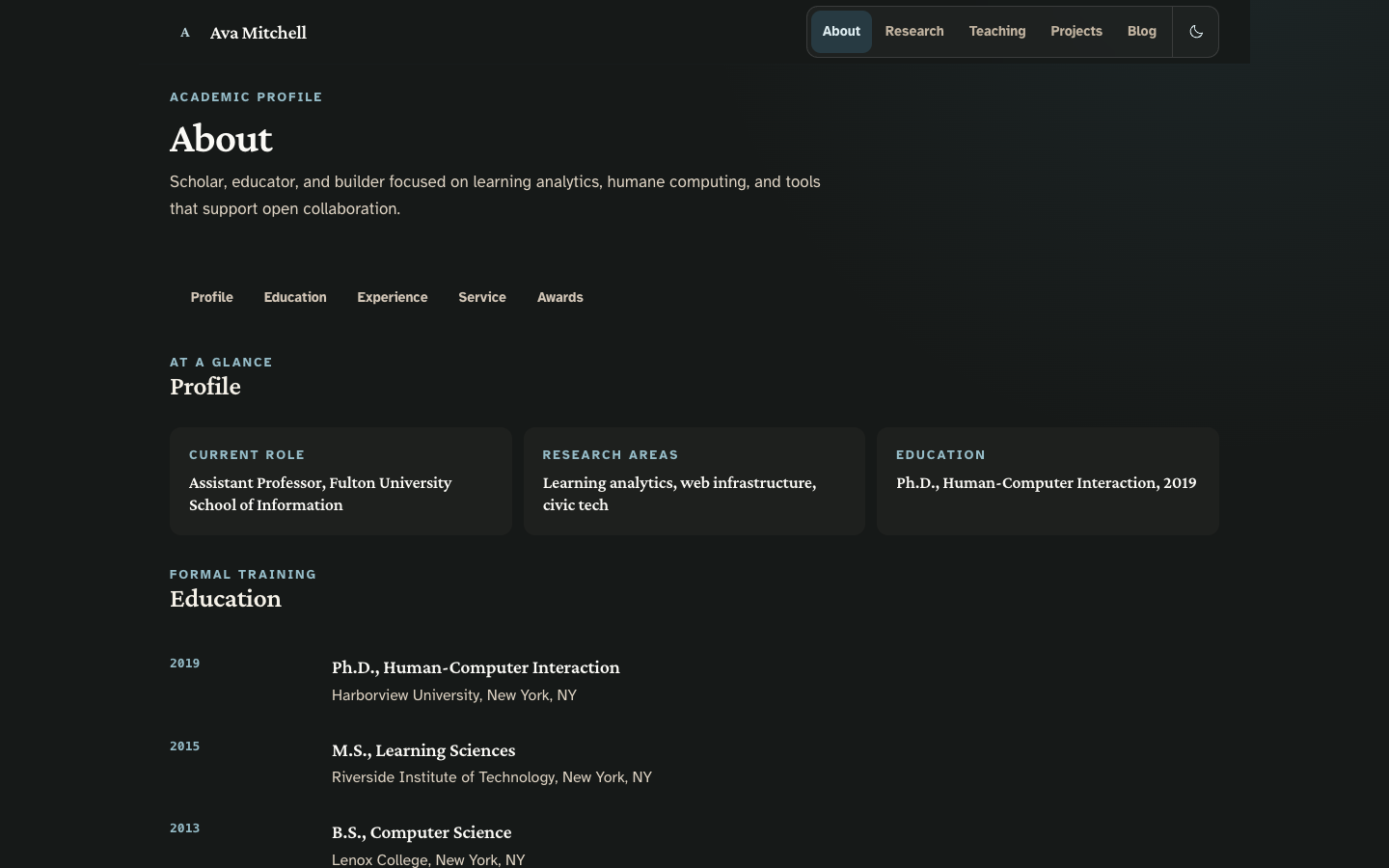
Task: Click the 'Education' section heading
Action: [226, 599]
